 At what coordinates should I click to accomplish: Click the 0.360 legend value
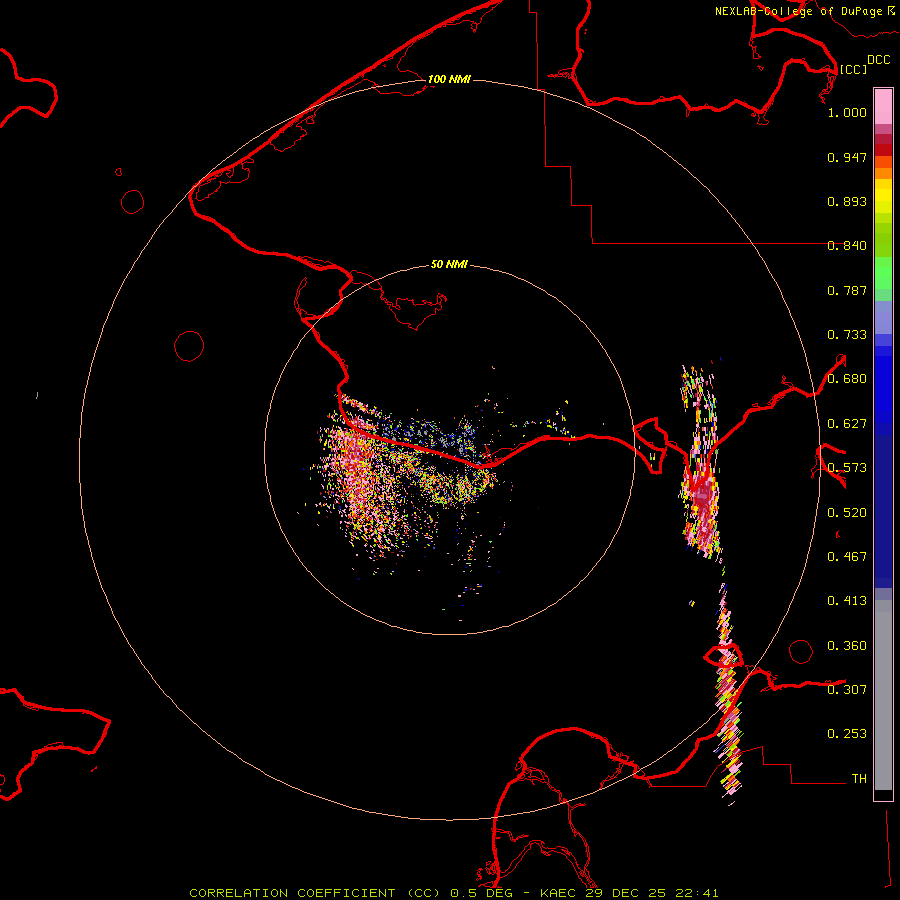coord(847,646)
